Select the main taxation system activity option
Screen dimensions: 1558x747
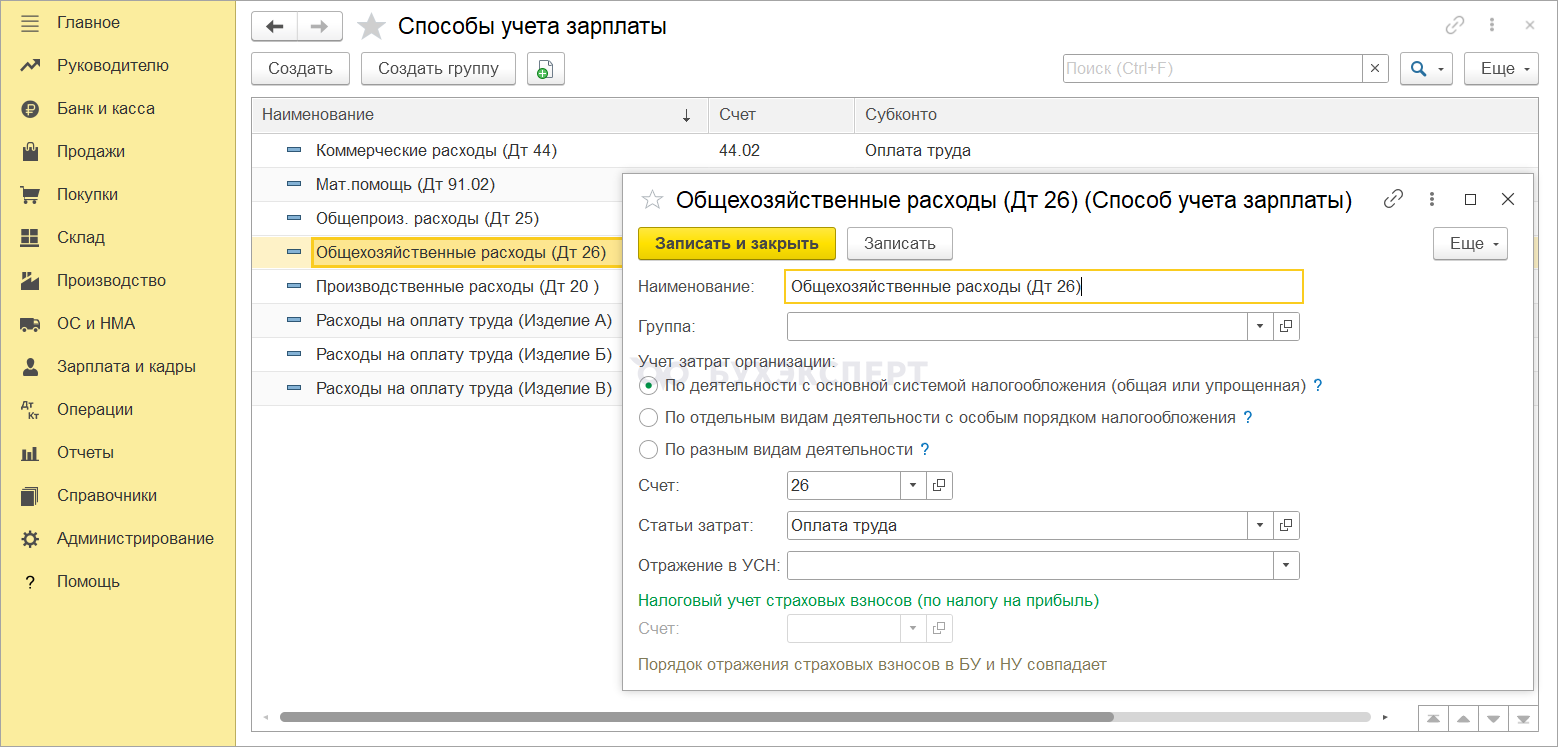tap(648, 386)
